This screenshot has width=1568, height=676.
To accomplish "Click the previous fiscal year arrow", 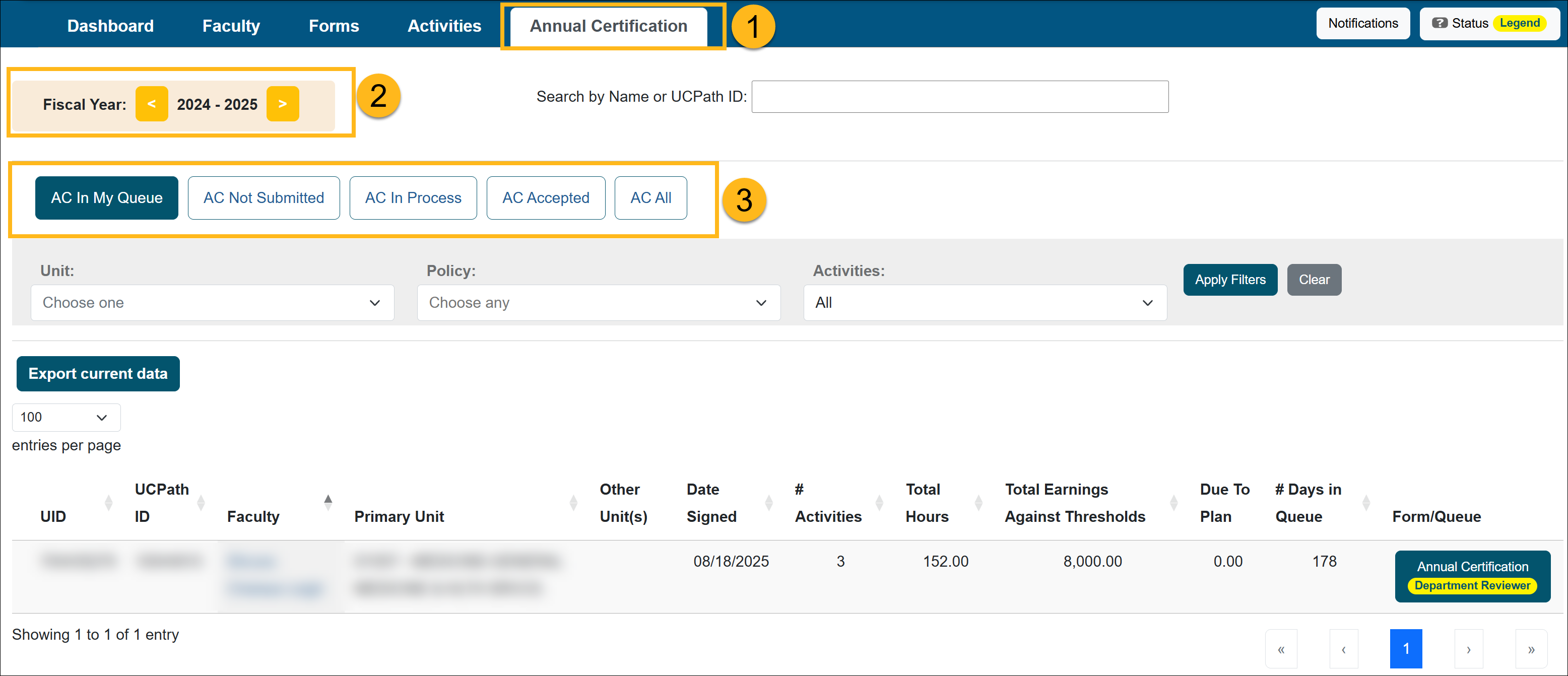I will pos(152,103).
